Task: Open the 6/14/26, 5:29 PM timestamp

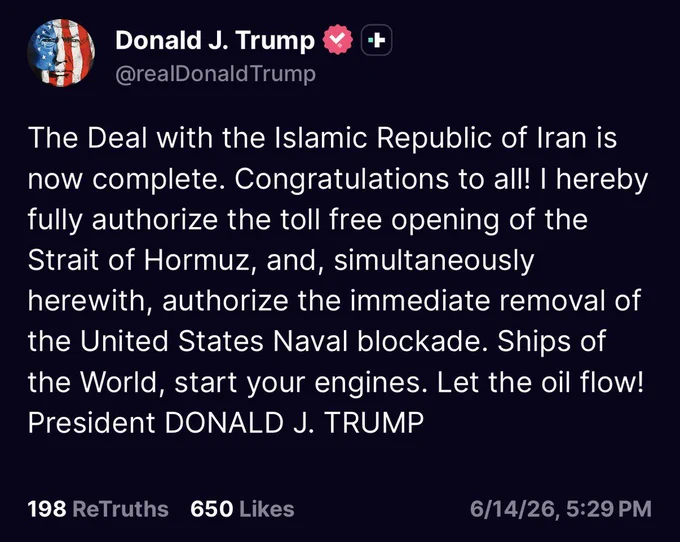Action: tap(561, 509)
